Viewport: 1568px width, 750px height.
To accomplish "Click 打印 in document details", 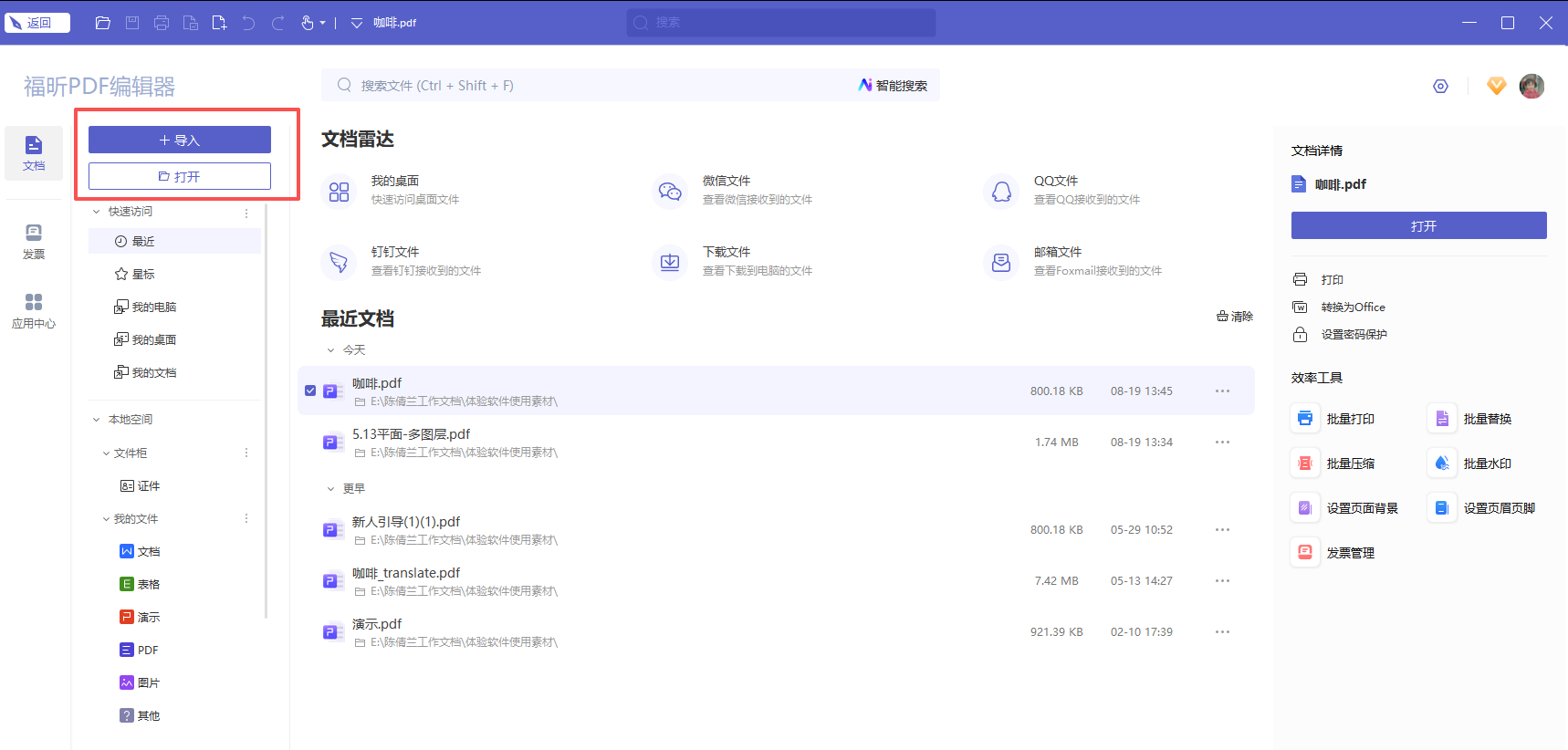I will click(1319, 279).
